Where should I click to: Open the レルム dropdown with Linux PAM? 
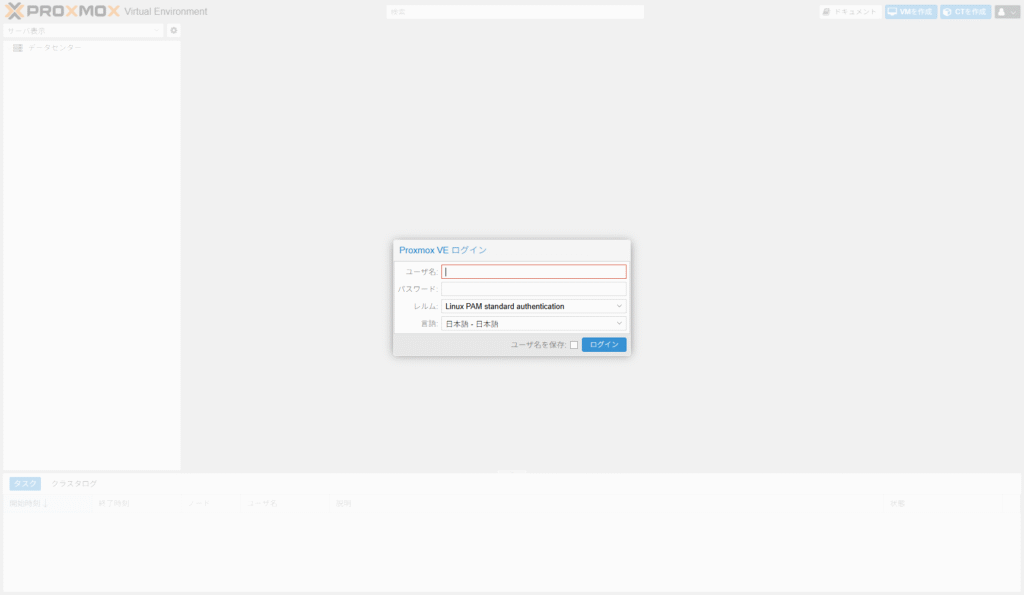pos(533,306)
